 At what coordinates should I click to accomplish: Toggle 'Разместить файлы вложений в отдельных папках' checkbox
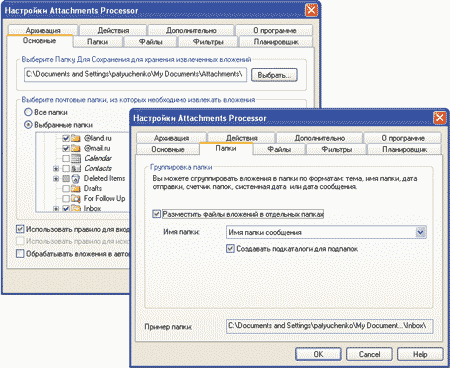156,214
